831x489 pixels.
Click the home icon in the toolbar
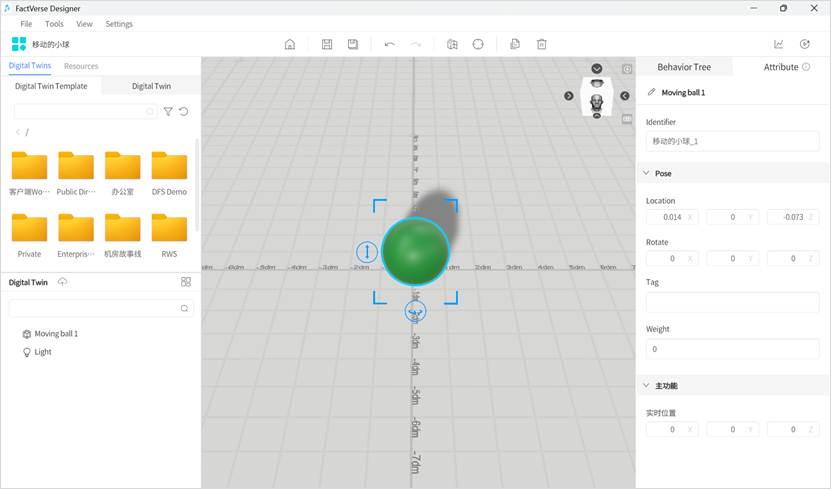[290, 45]
